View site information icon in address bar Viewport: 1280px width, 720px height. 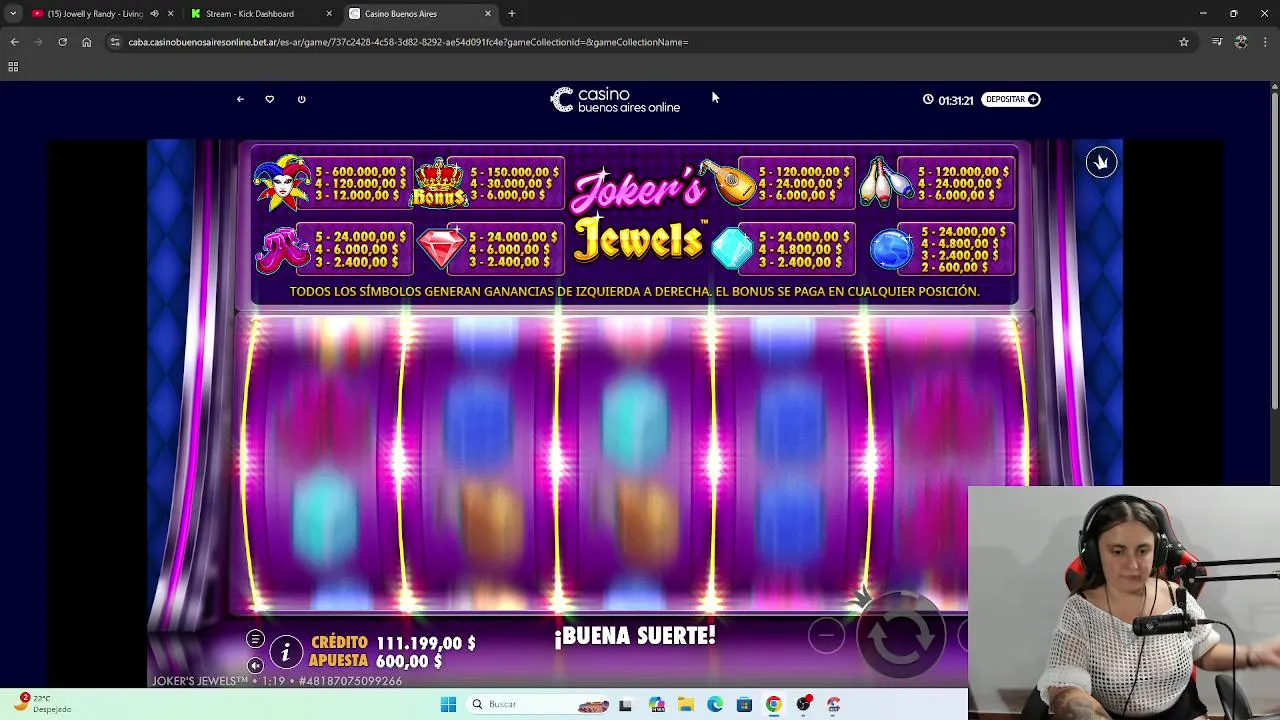point(115,42)
